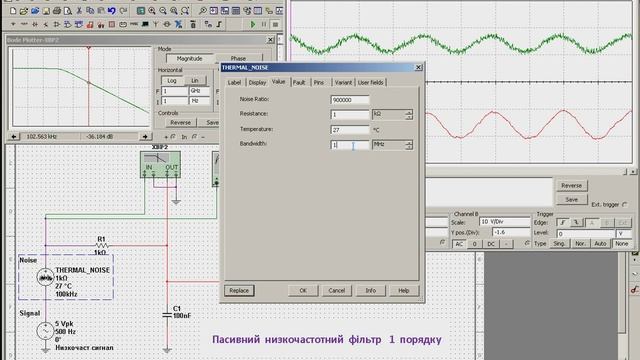Close the THERMAL_NOISE dialog

pyautogui.click(x=418, y=67)
